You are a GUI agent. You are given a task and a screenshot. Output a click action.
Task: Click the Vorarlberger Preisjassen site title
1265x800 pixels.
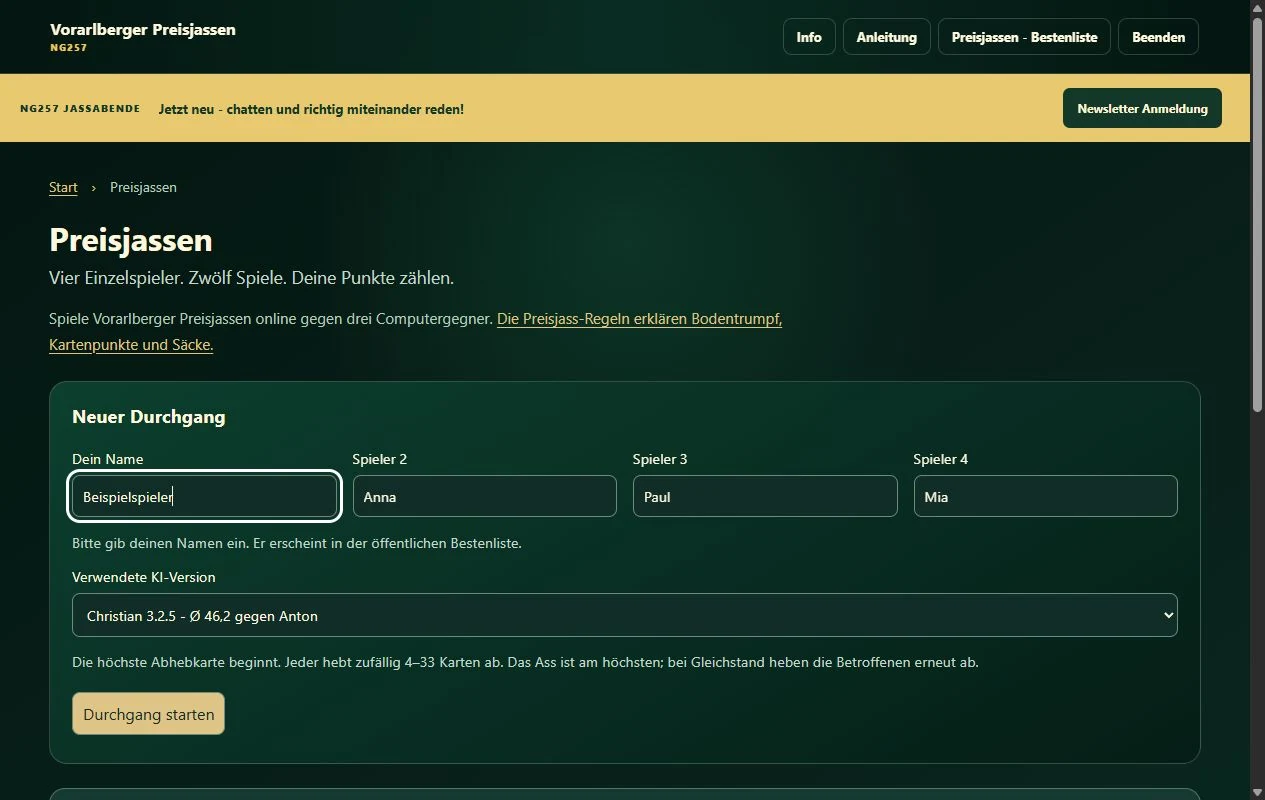(x=143, y=29)
